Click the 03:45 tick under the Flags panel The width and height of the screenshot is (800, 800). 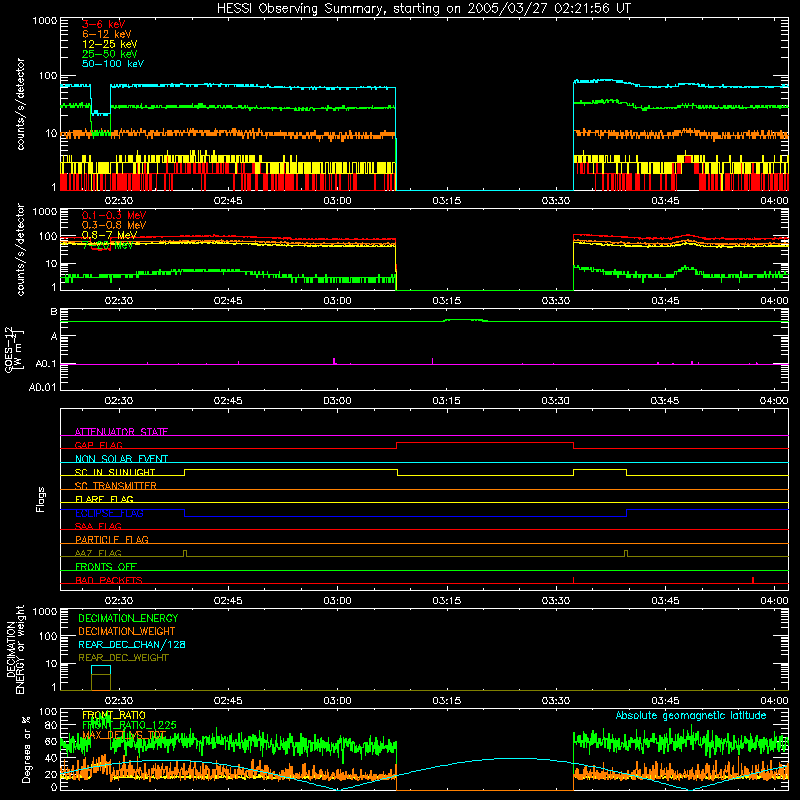(665, 601)
